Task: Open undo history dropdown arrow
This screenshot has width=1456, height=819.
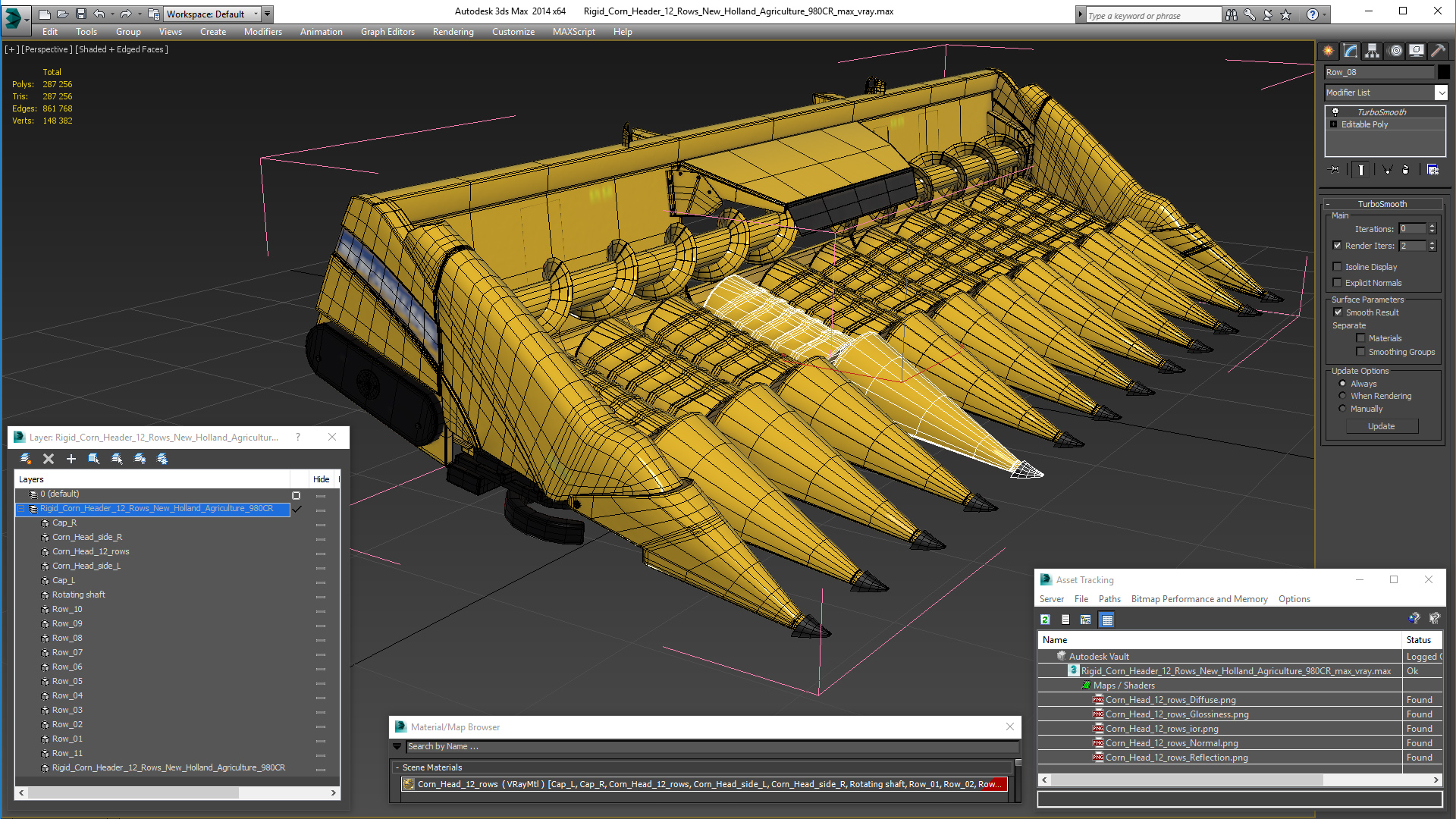Action: (112, 14)
